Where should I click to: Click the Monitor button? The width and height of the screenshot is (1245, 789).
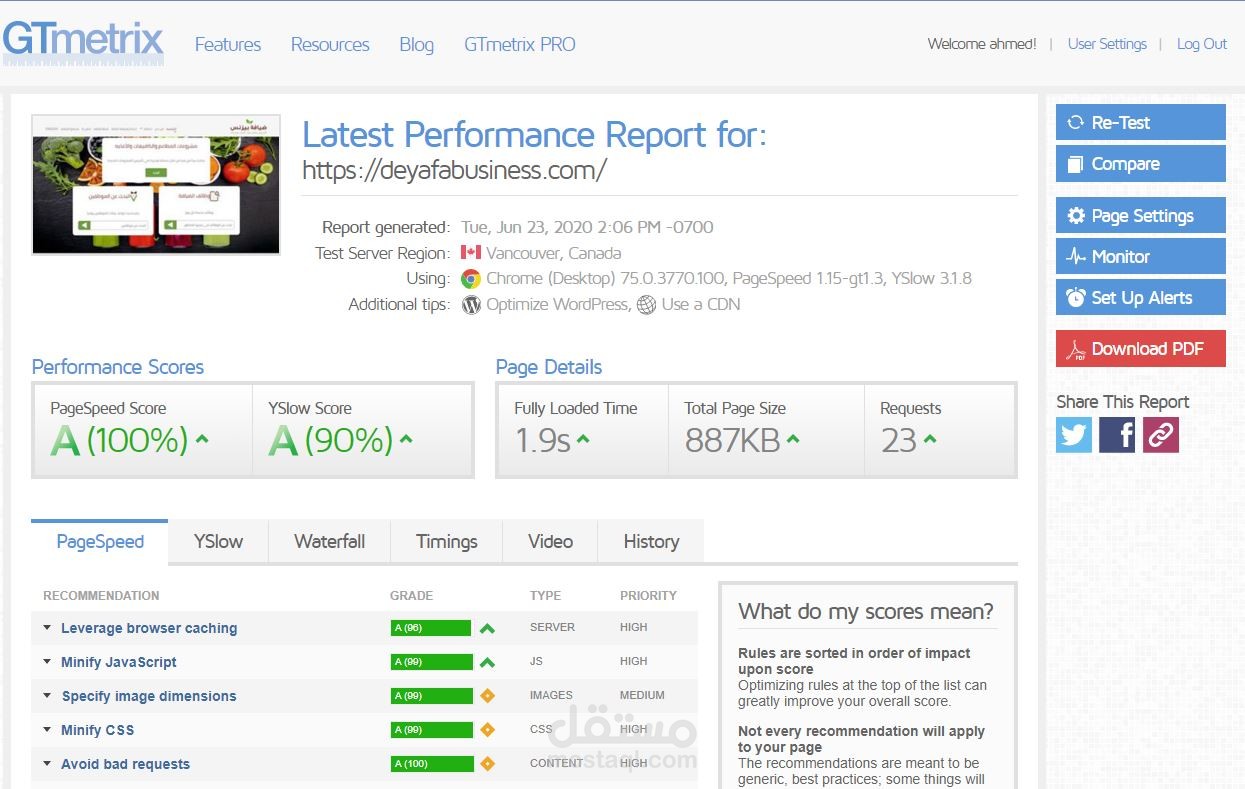click(1140, 256)
